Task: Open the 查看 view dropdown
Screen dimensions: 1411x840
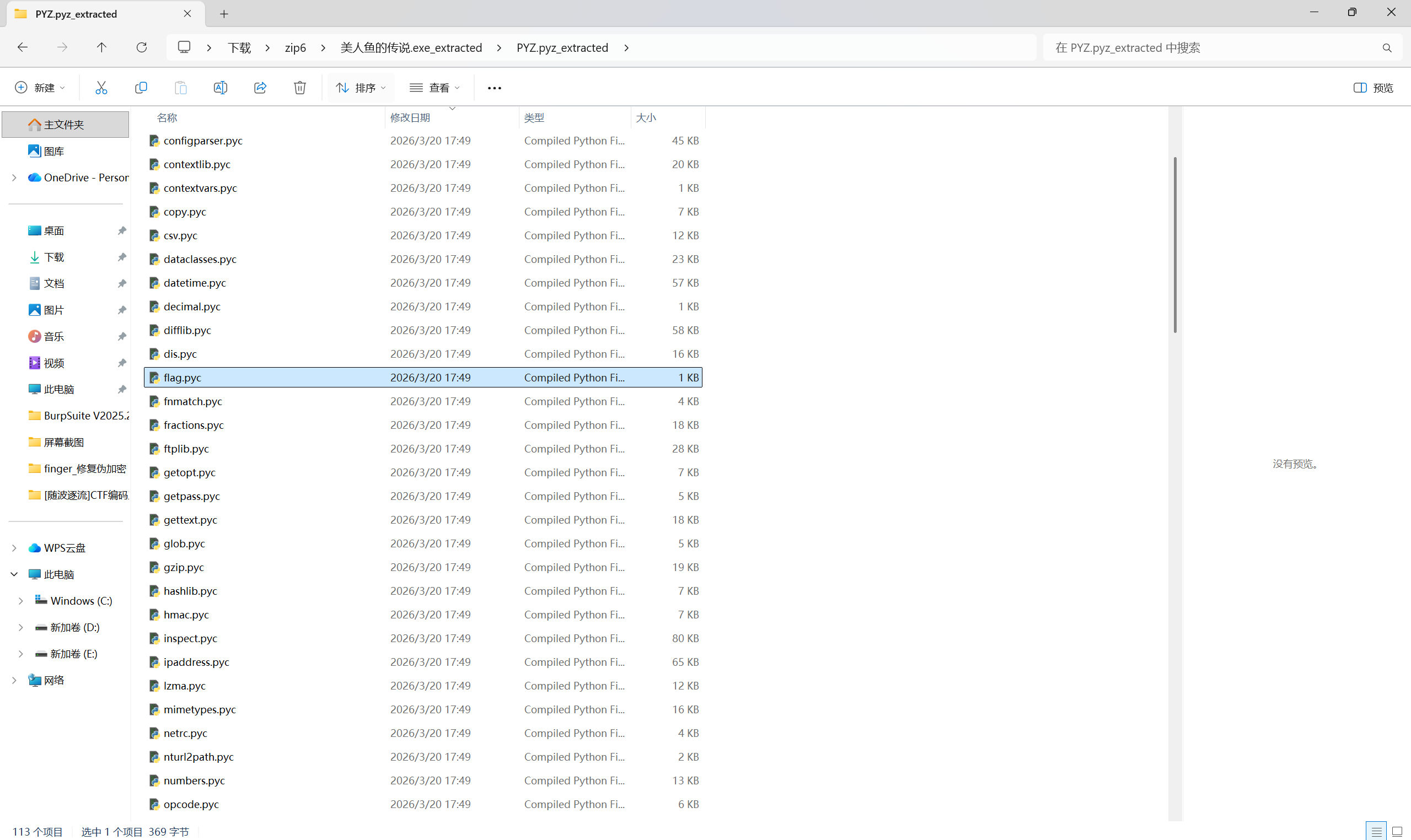Action: 434,88
